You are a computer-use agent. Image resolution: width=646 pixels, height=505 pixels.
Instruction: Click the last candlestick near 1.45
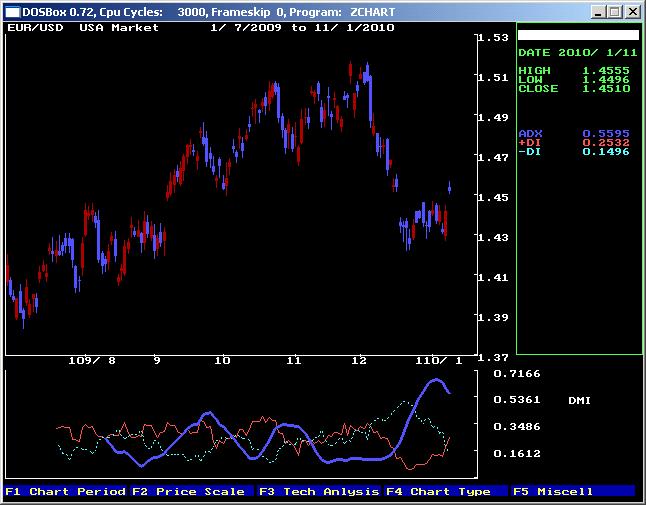[449, 188]
